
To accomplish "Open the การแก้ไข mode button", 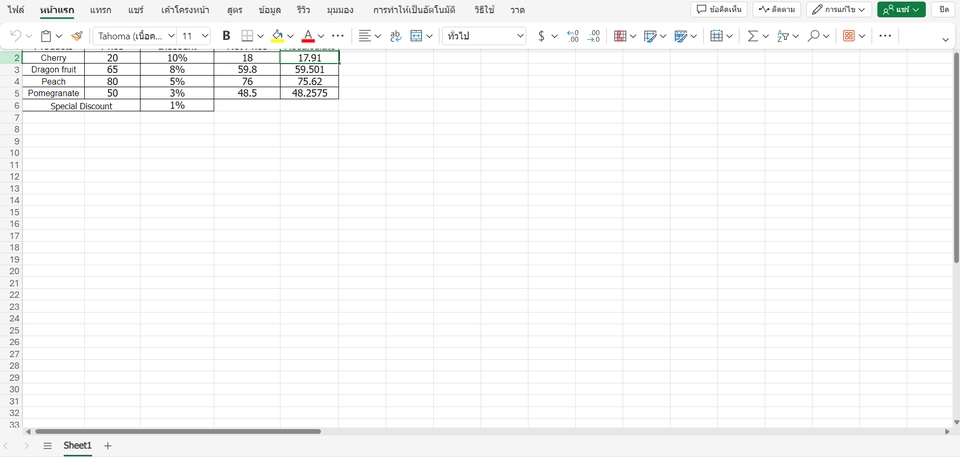I will coord(839,9).
